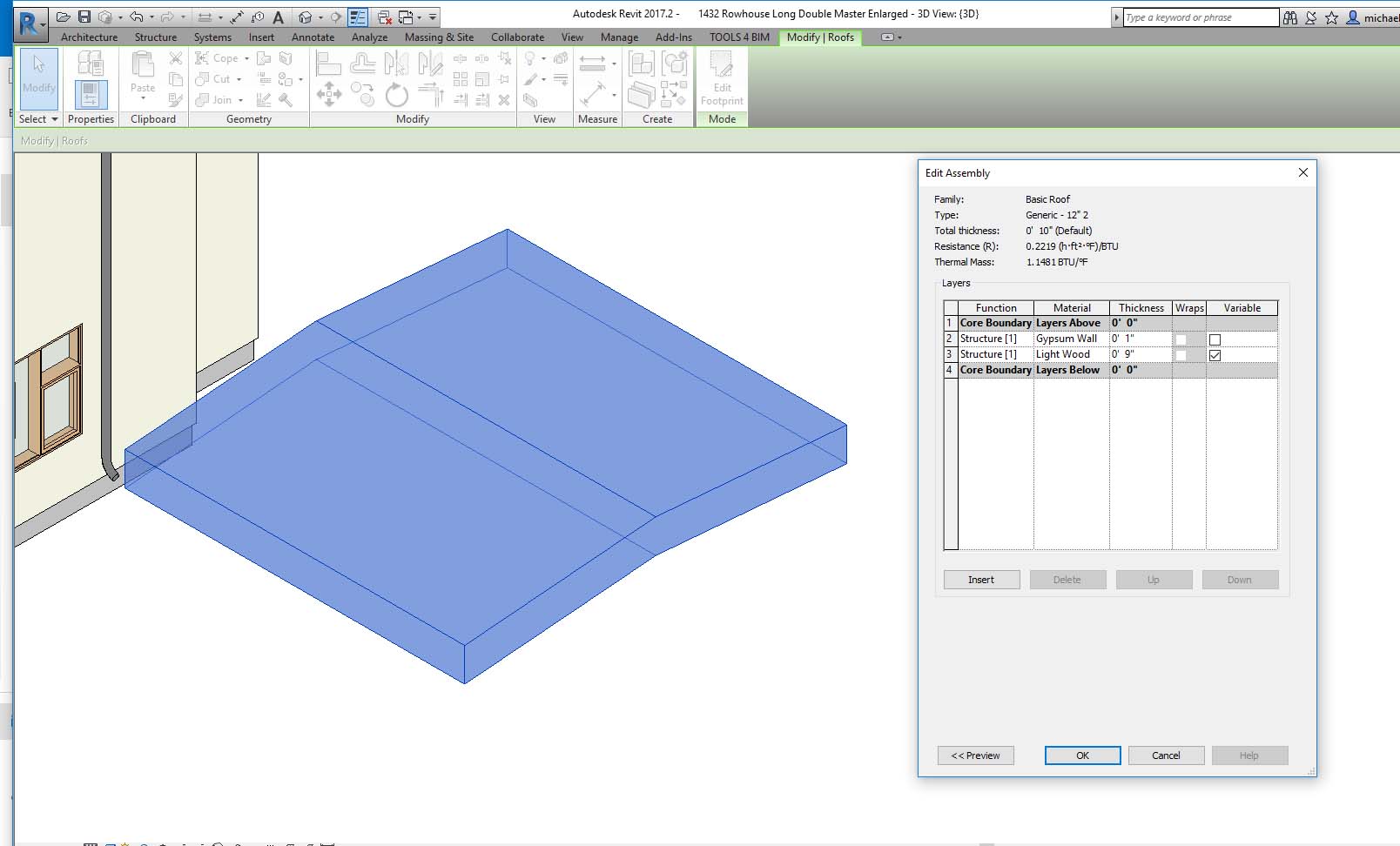This screenshot has width=1400, height=846.
Task: Enable the Variable checkbox for Gypsum Wall layer
Action: click(x=1215, y=339)
